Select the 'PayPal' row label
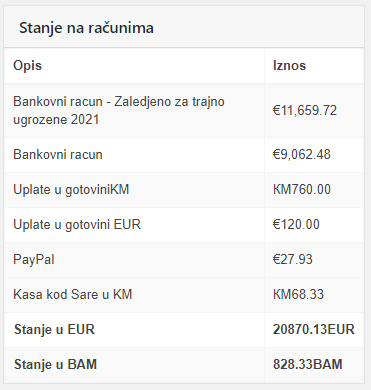 point(34,260)
